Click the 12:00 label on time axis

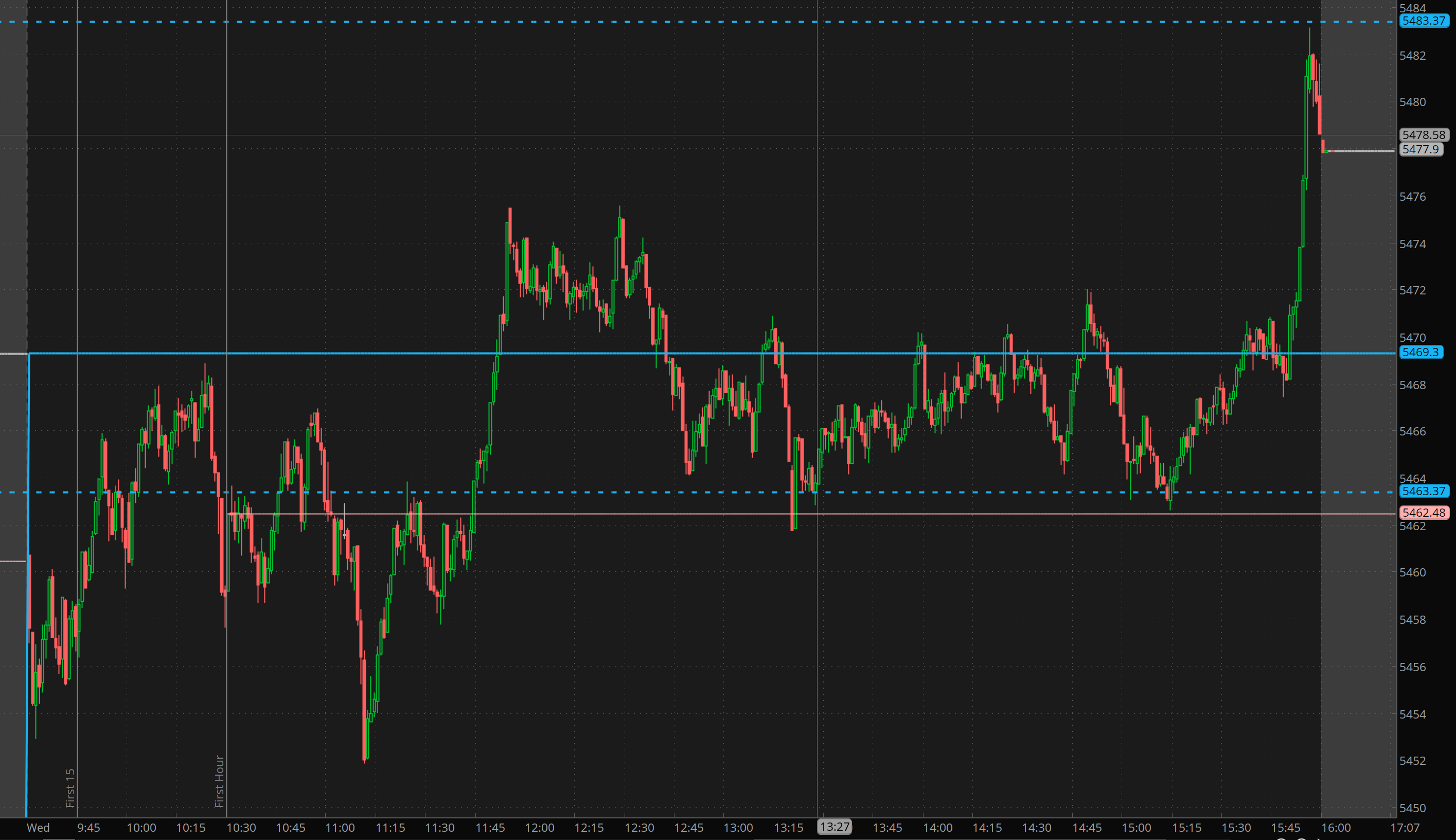[539, 827]
